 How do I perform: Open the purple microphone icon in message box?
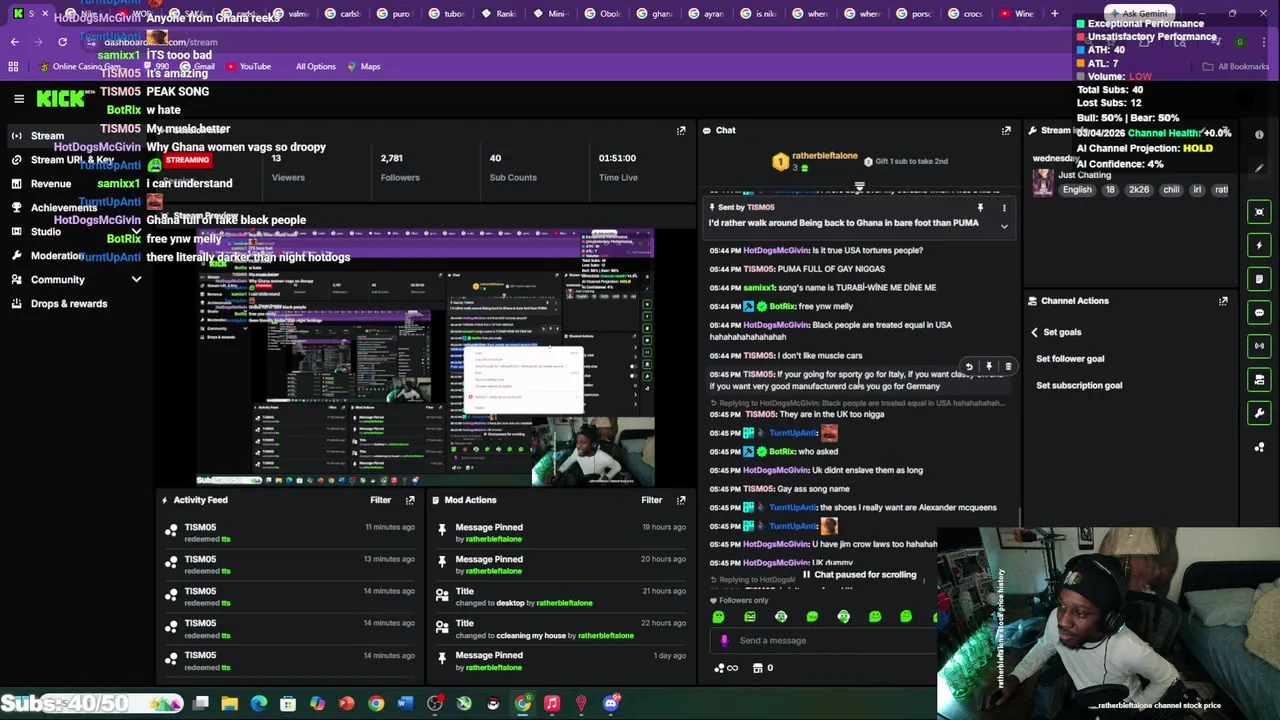[724, 641]
